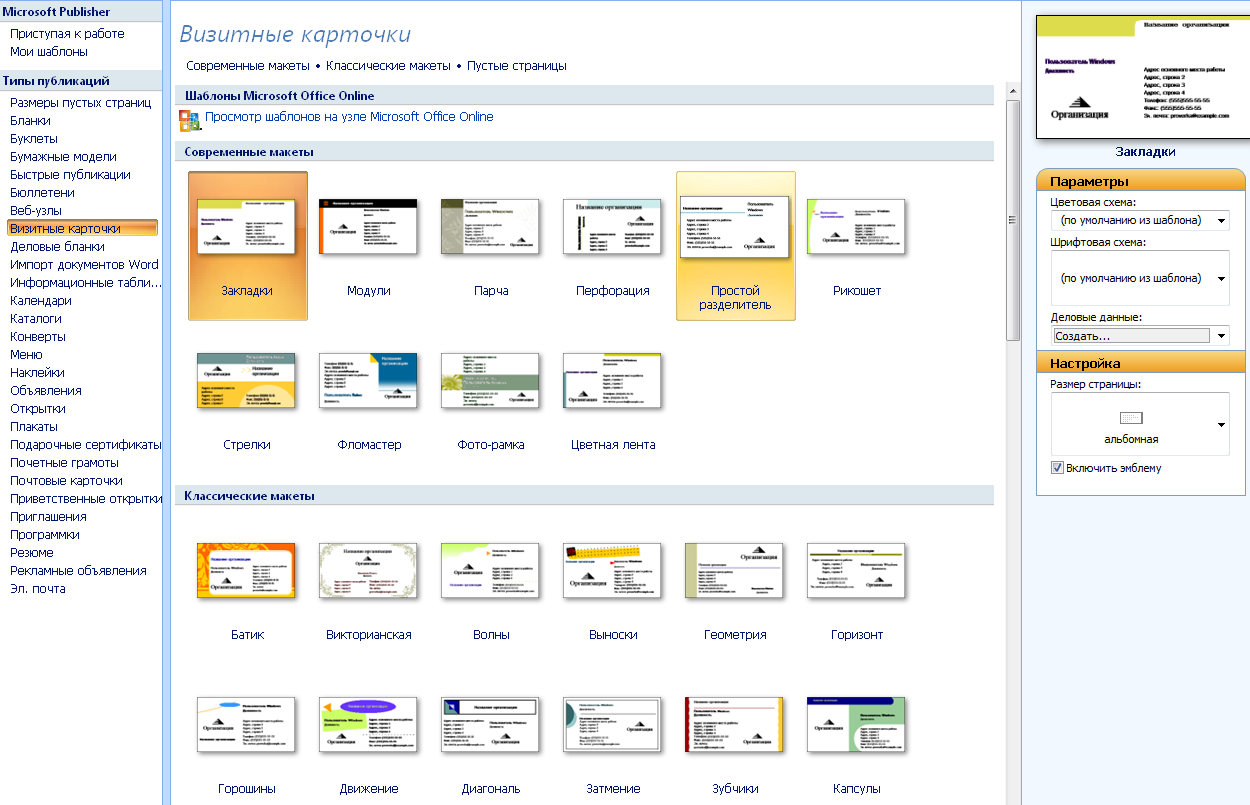Open the Цветовая схема dropdown
The width and height of the screenshot is (1250, 805).
pyautogui.click(x=1140, y=220)
